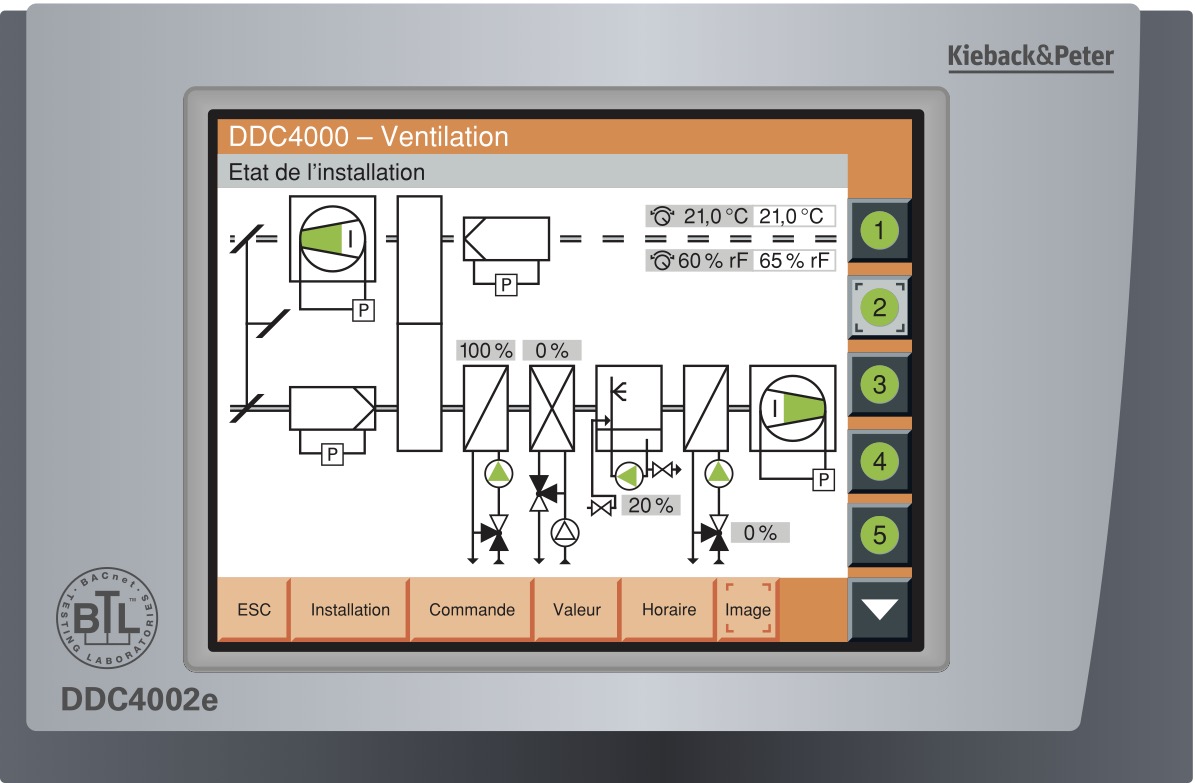Open the Valeur softkey
This screenshot has width=1195, height=783.
coord(577,609)
